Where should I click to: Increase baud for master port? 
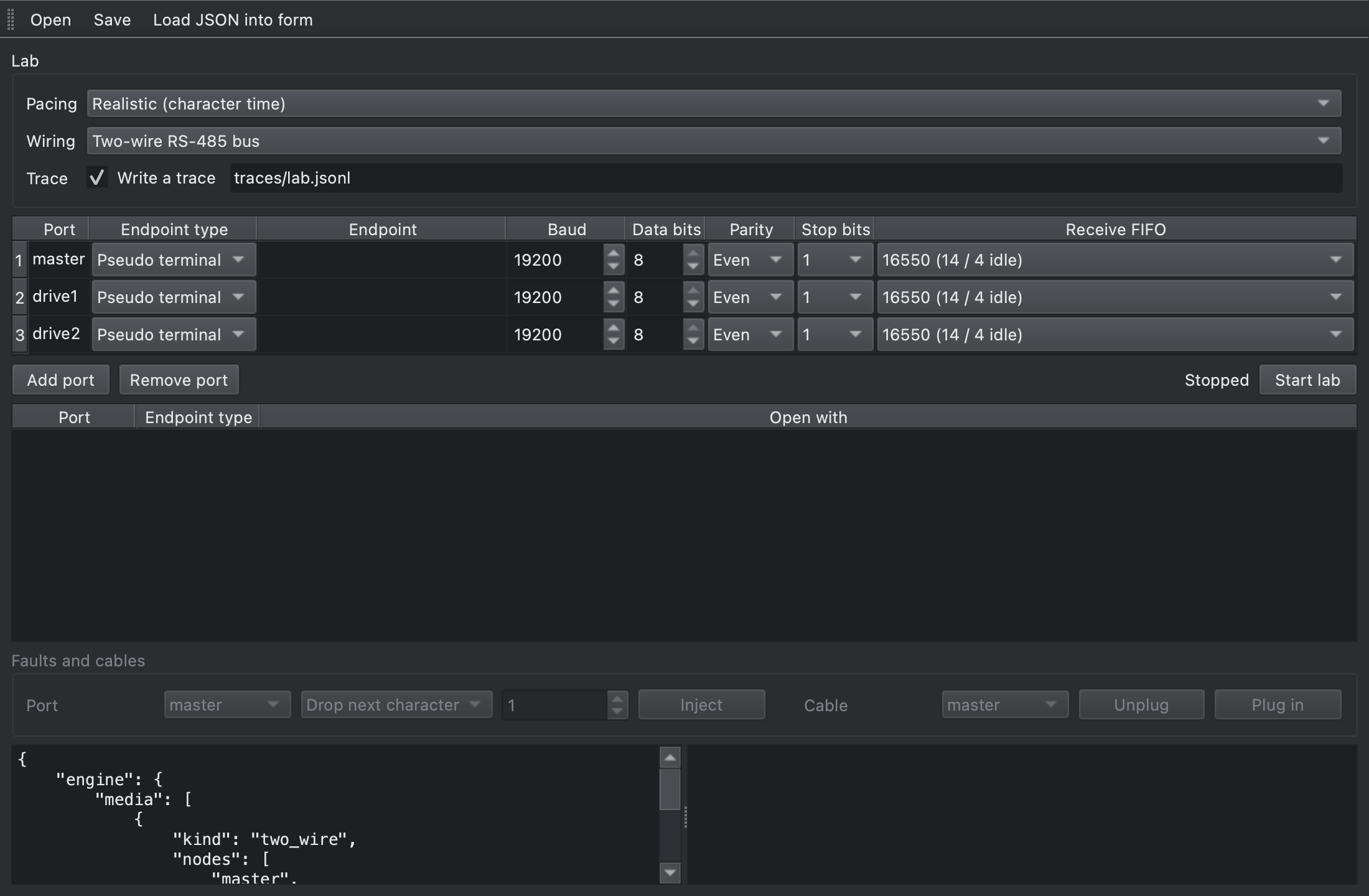point(614,253)
